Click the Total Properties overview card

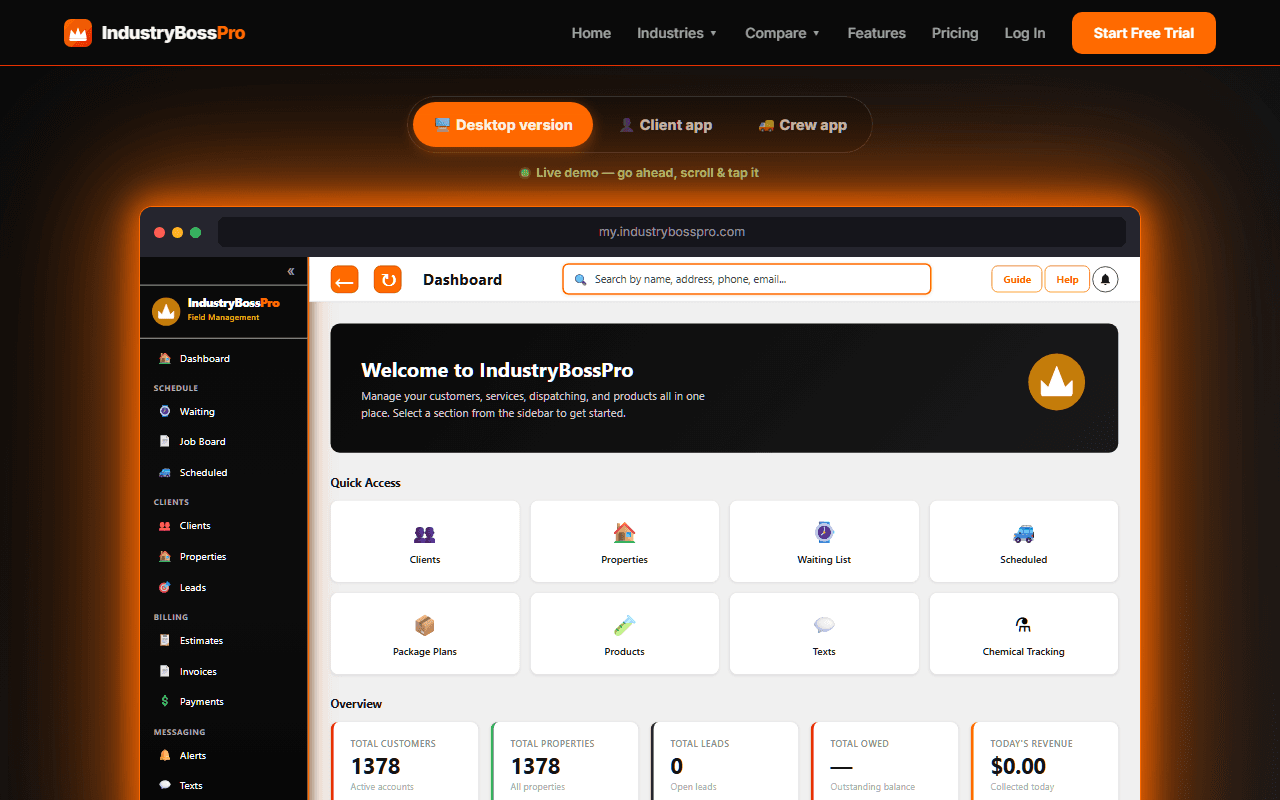(565, 762)
